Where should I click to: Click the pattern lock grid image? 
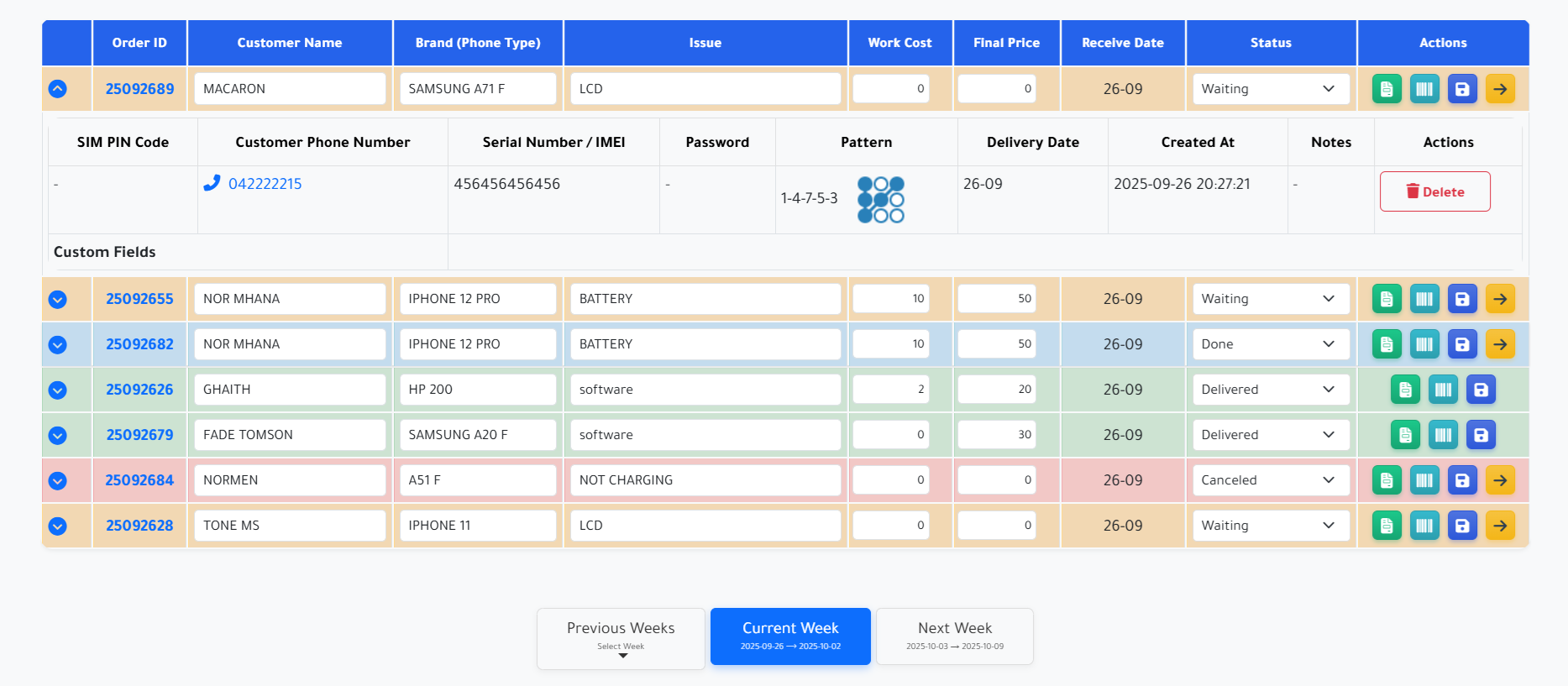(x=880, y=199)
